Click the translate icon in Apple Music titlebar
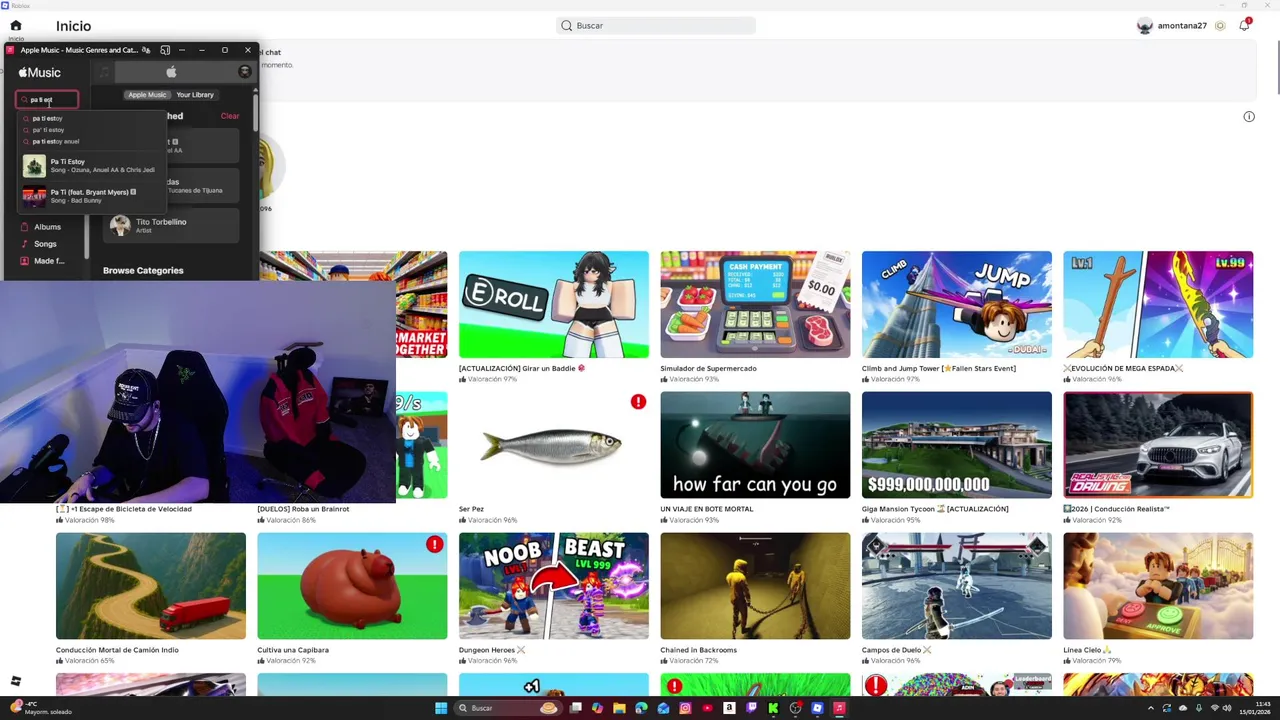 146,50
